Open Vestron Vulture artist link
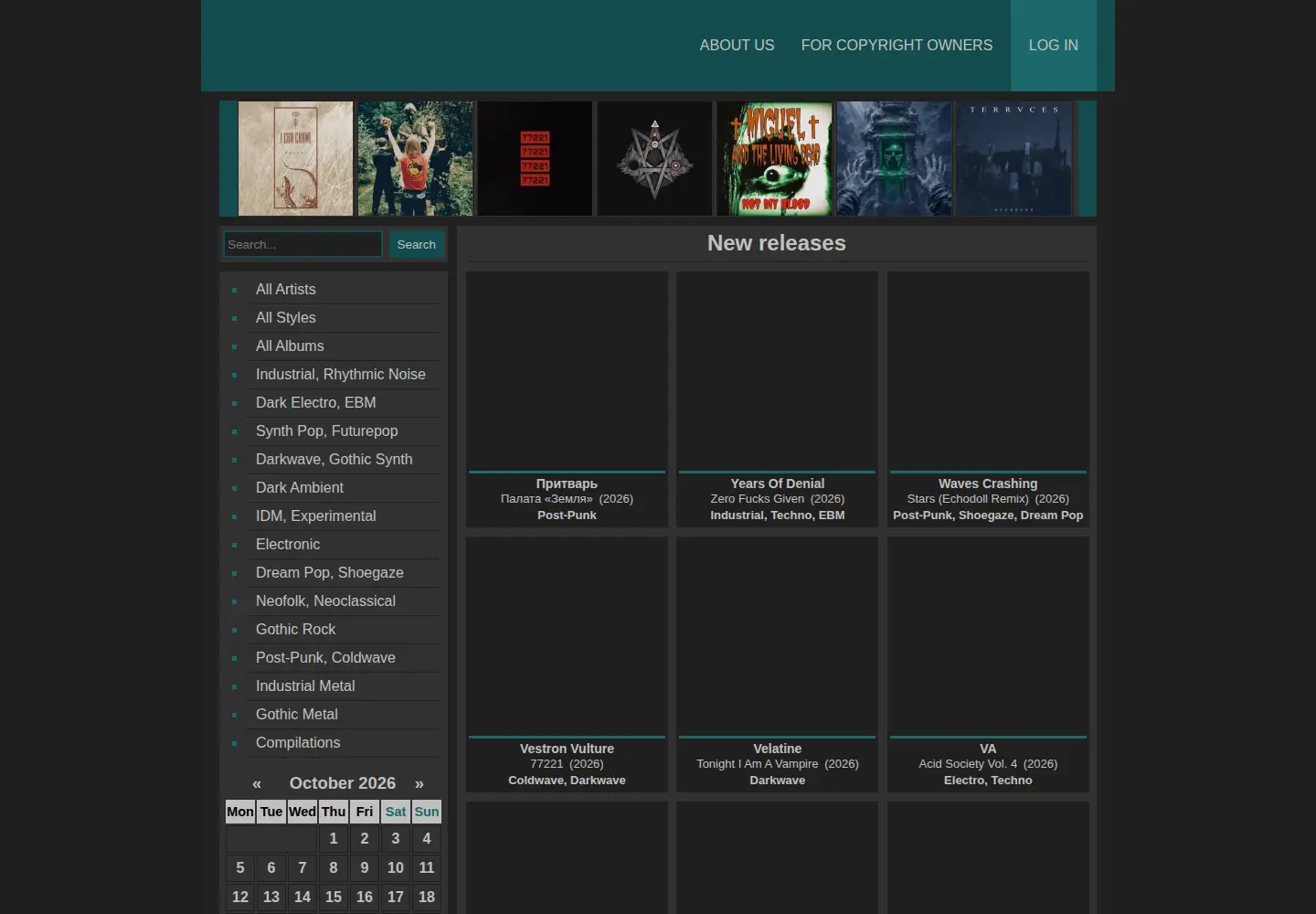This screenshot has width=1316, height=914. point(567,749)
